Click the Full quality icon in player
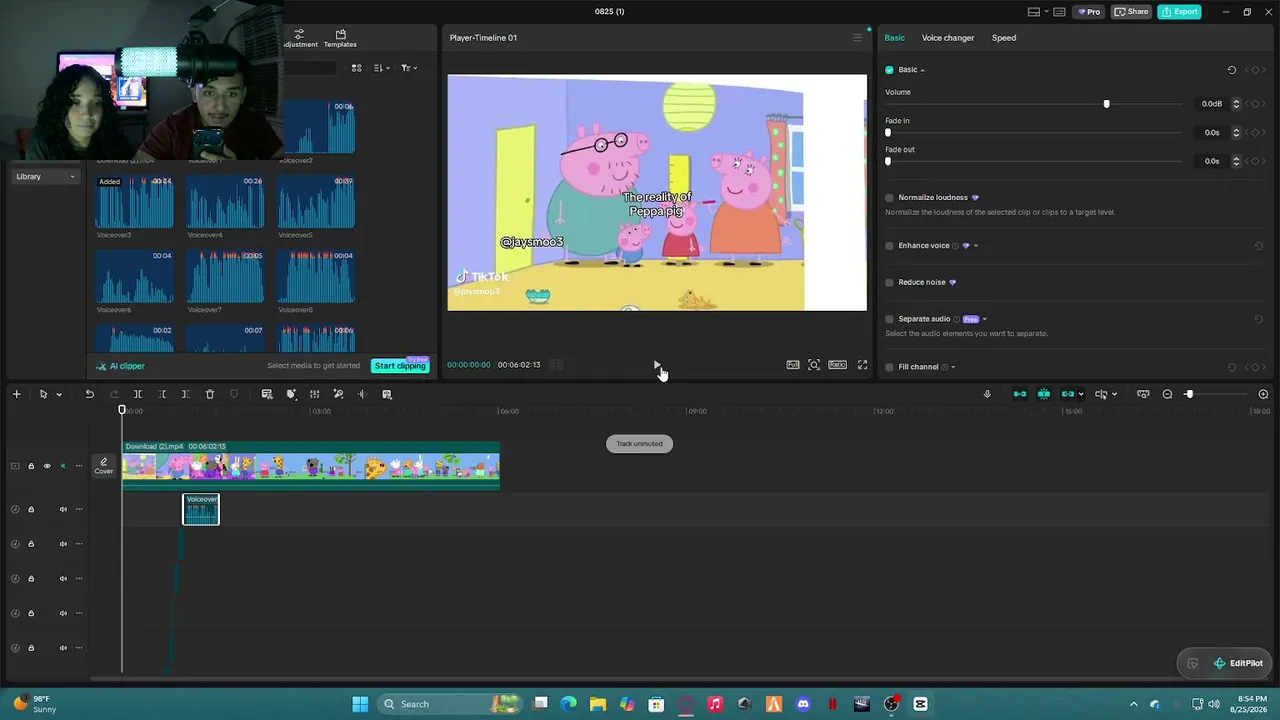 click(793, 365)
